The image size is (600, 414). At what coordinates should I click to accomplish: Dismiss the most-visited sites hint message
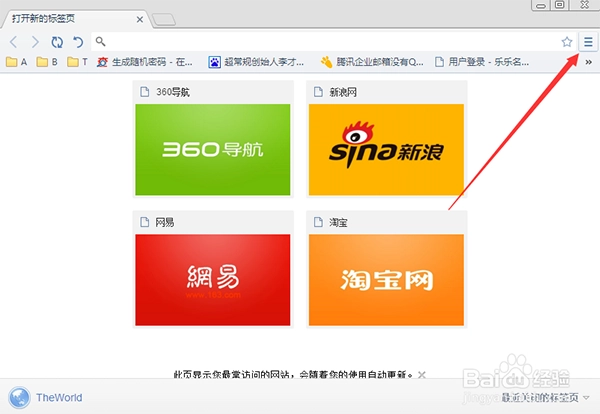pos(422,375)
